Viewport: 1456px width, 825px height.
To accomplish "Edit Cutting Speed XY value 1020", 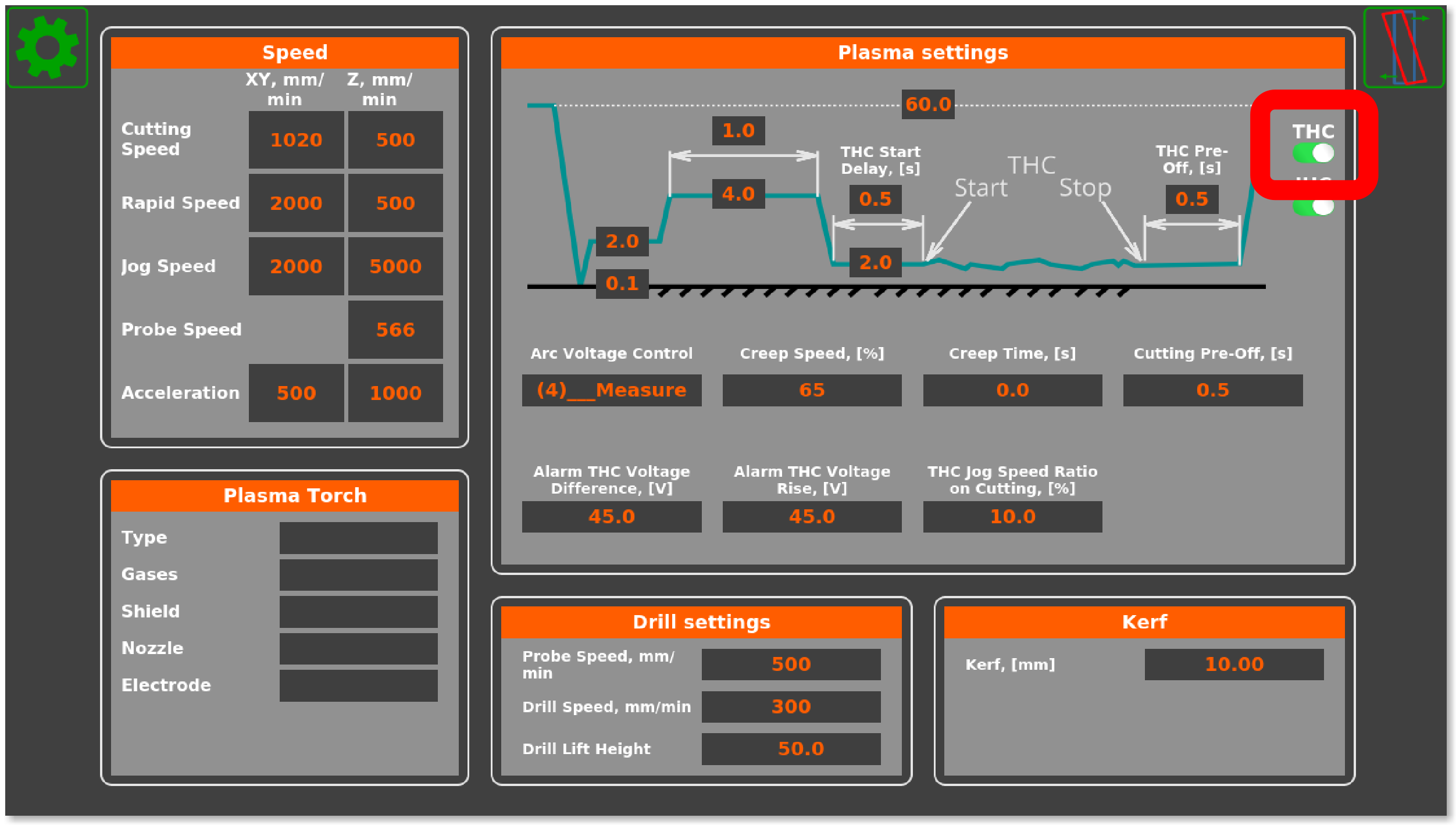I will [x=296, y=140].
